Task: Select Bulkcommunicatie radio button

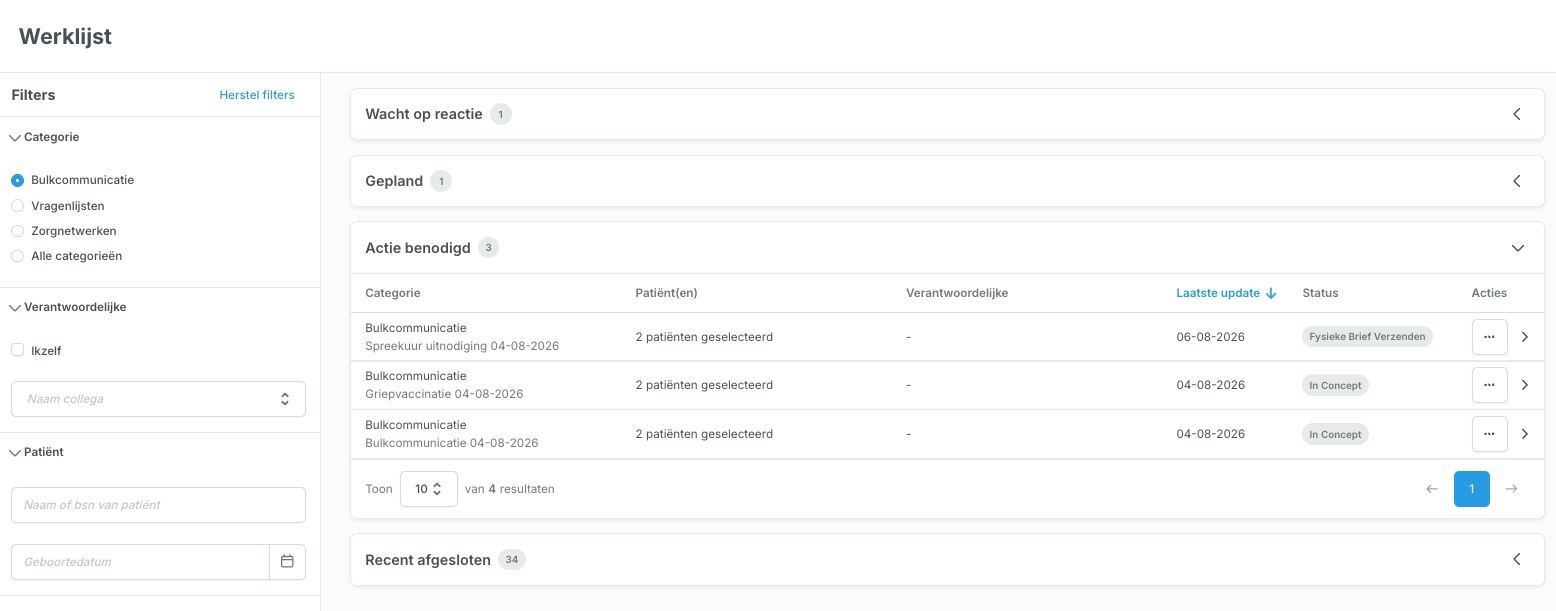Action: click(x=17, y=180)
